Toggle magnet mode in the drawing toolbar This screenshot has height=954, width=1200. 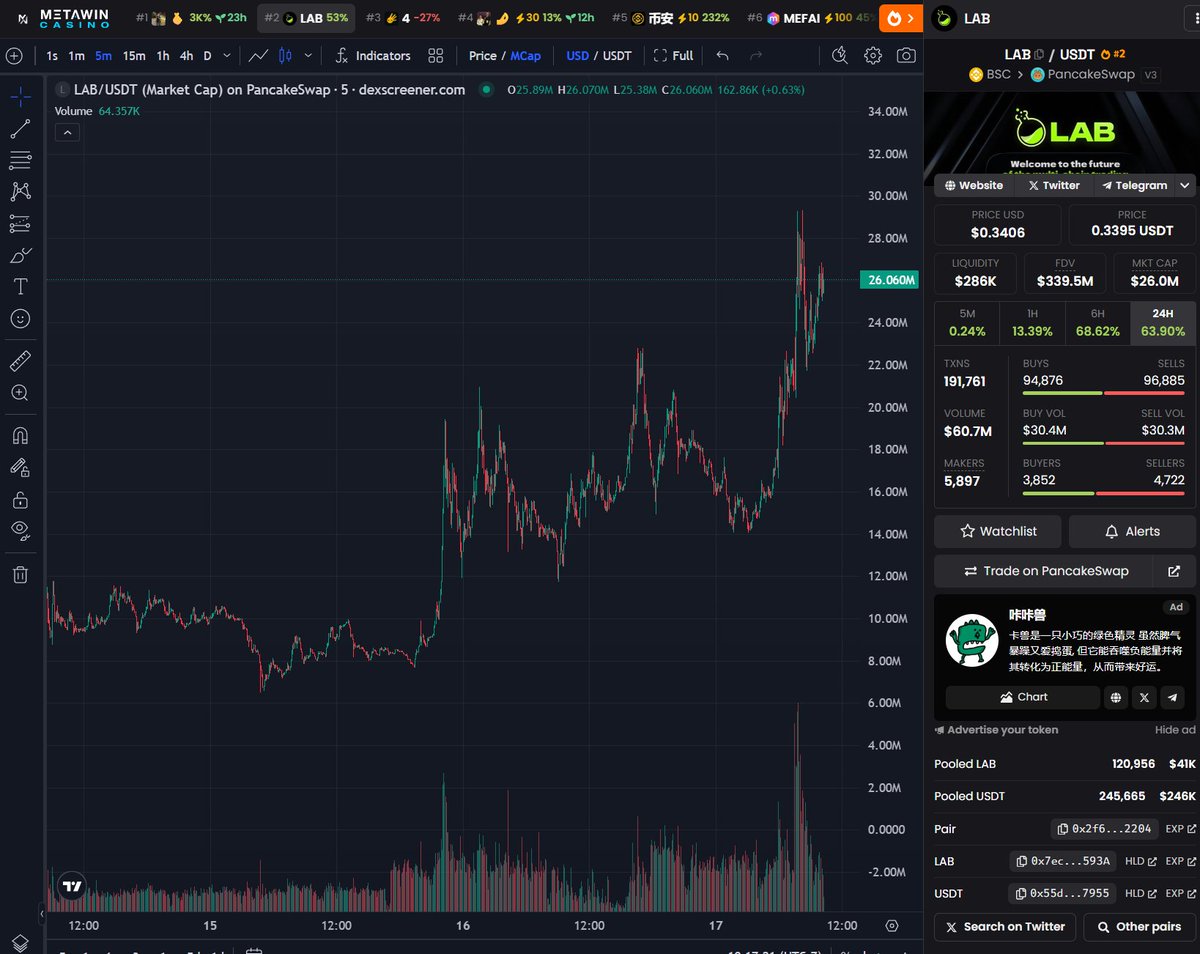tap(20, 435)
